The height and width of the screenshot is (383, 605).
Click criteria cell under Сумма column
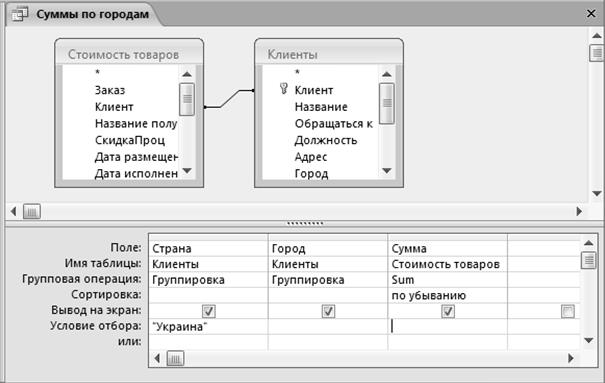click(x=448, y=327)
